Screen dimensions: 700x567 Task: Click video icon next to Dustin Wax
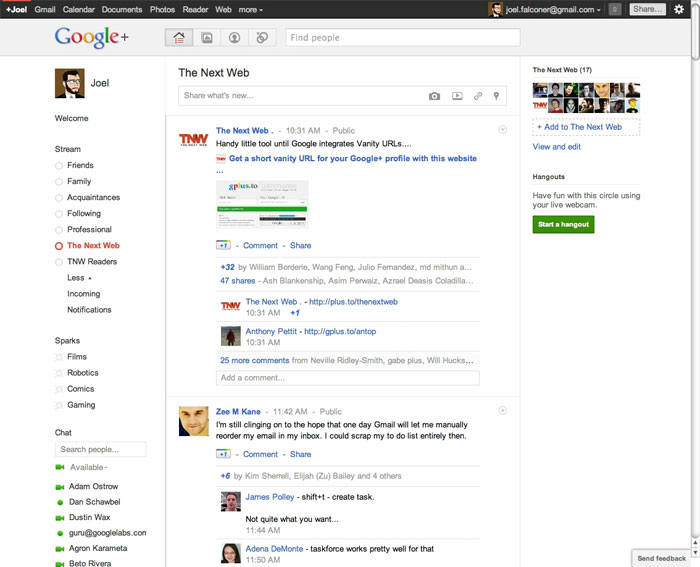point(59,518)
